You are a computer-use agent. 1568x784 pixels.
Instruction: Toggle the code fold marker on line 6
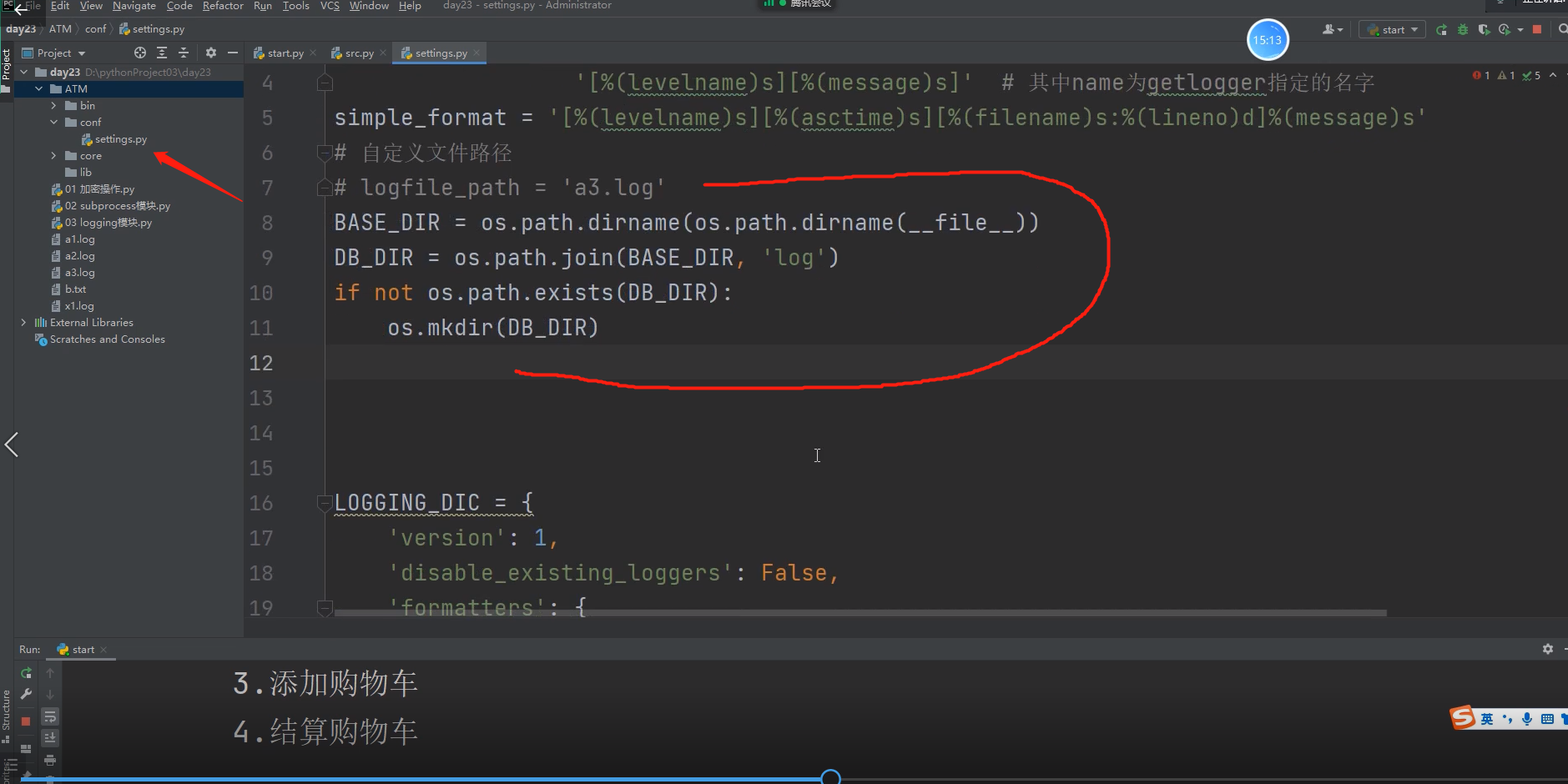tap(325, 153)
